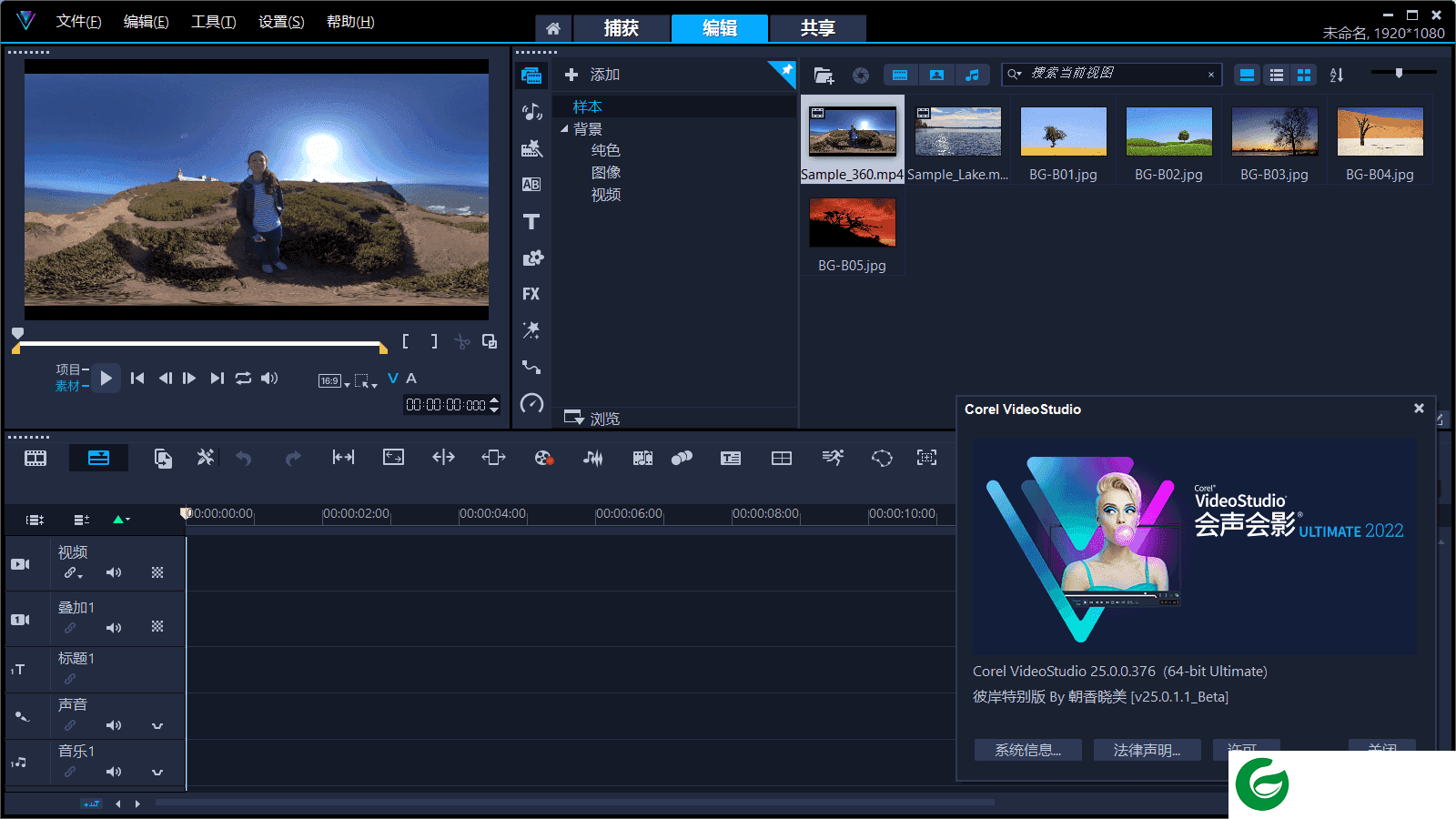Click the 法律声明... button

coord(1147,750)
